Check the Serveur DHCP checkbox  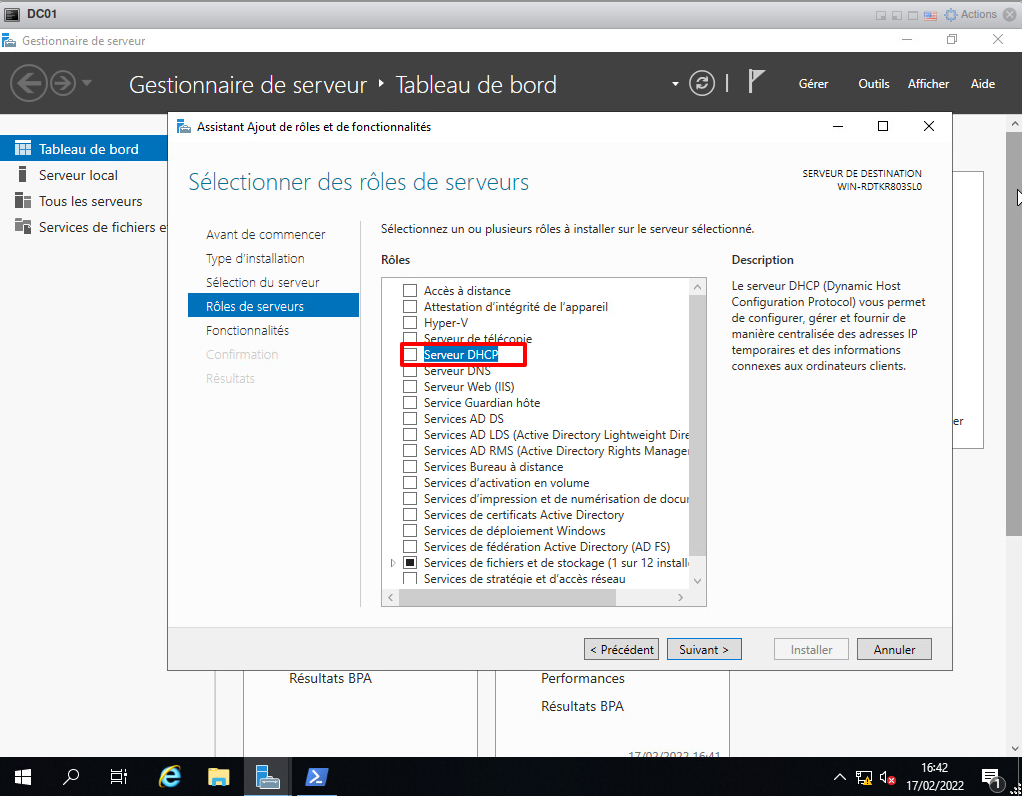pyautogui.click(x=410, y=355)
